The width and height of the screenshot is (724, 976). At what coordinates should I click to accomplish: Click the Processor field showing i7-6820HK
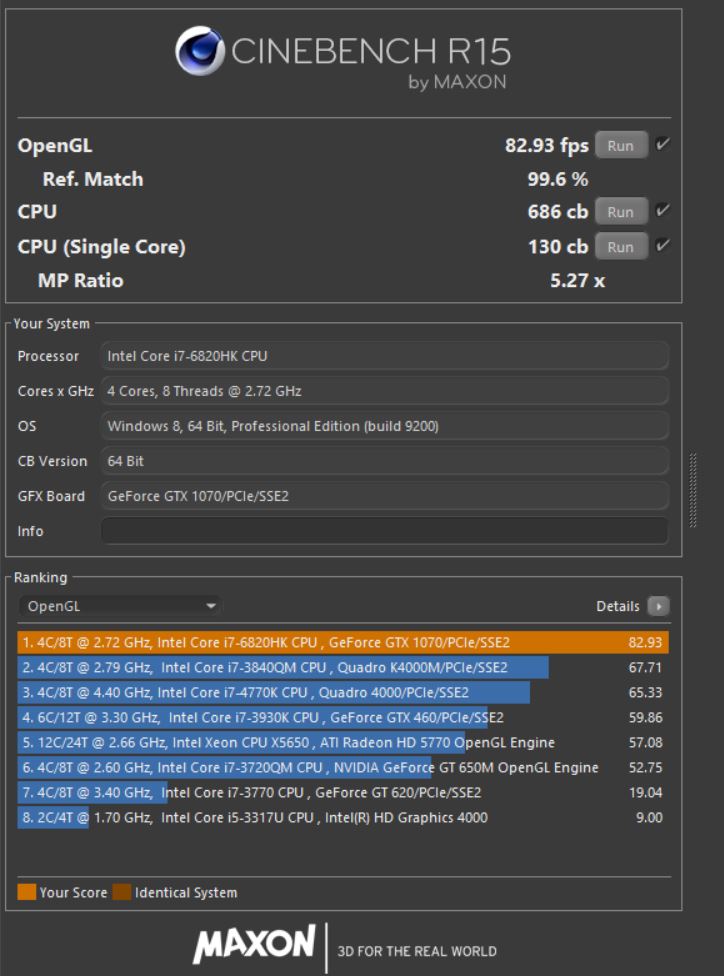pos(384,356)
